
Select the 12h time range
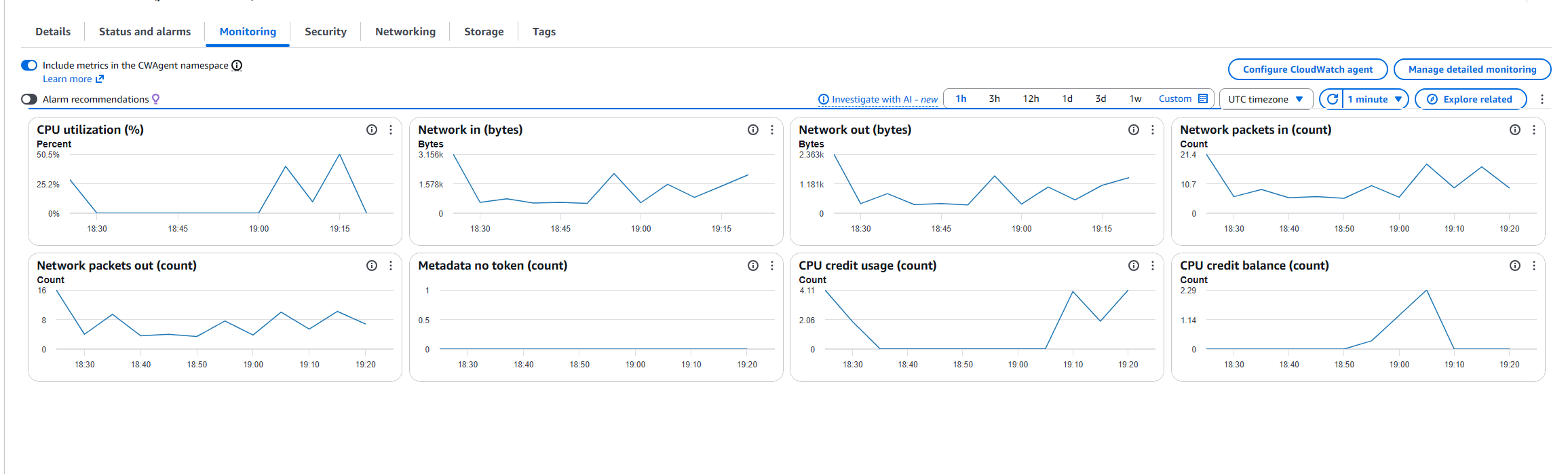1031,98
